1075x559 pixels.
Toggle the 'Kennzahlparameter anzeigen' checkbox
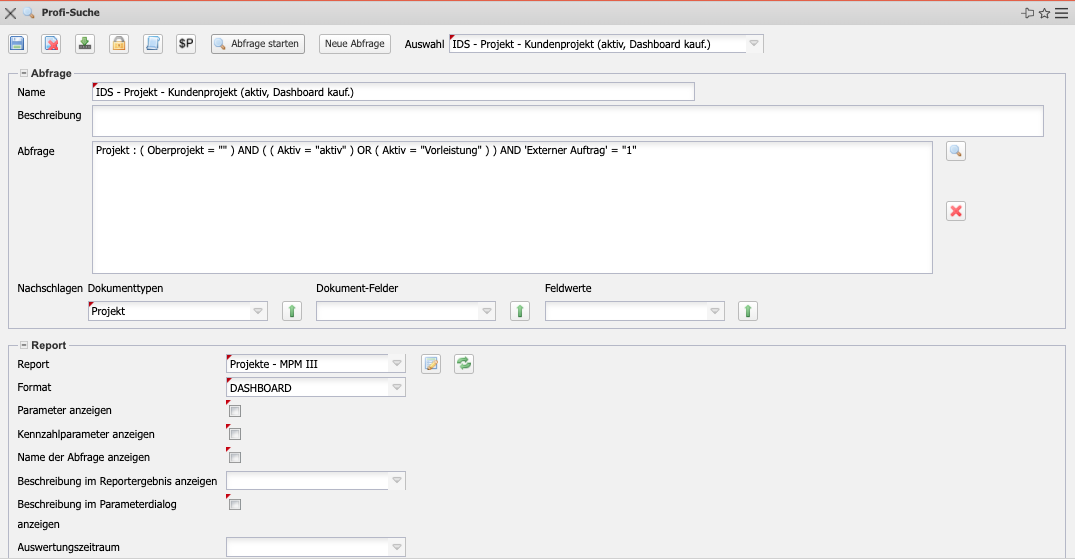pos(235,434)
